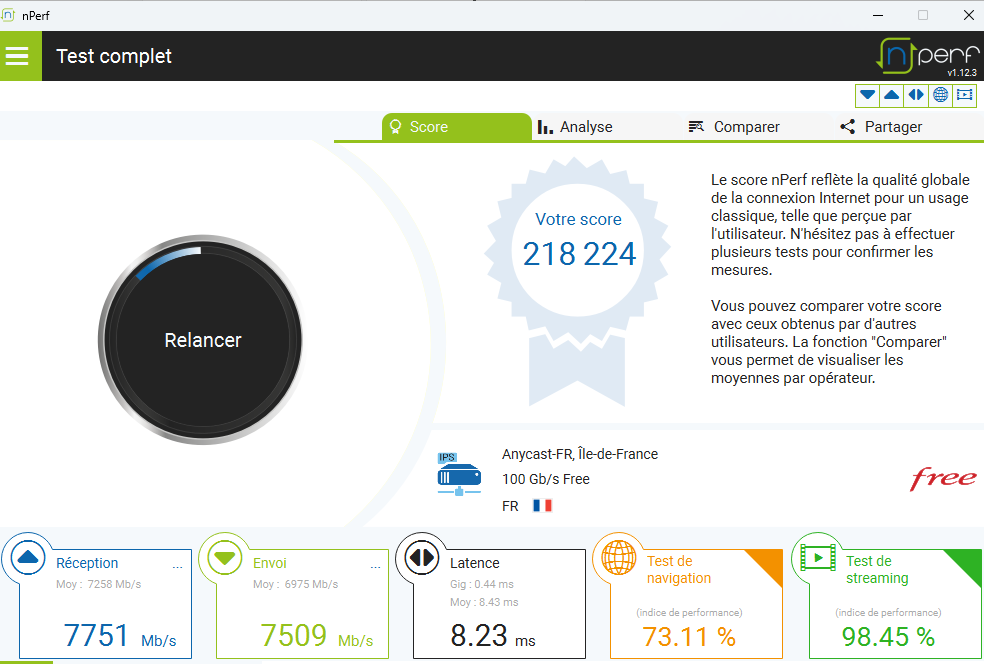Click the Votre score badge
Viewport: 984px width, 664px height.
578,281
